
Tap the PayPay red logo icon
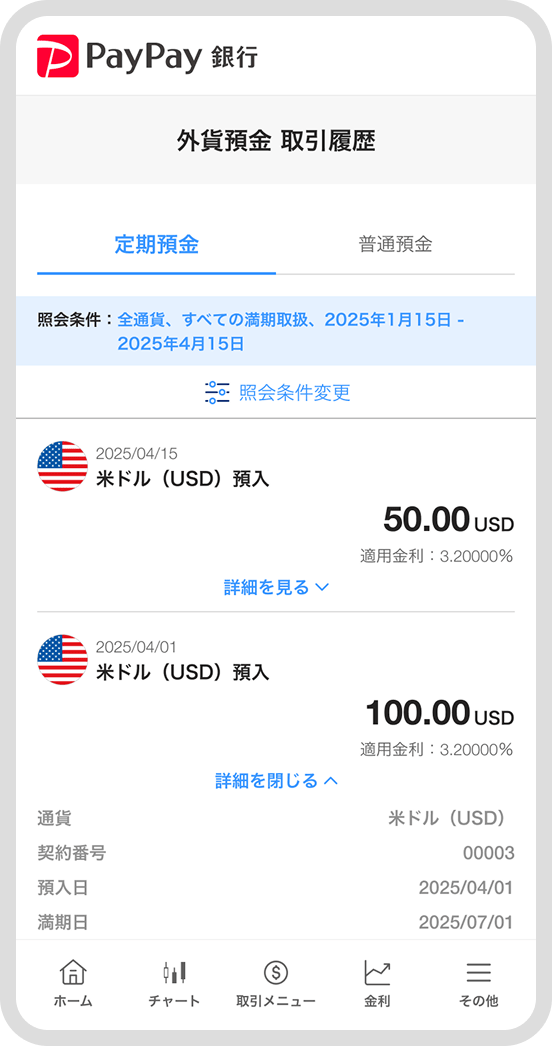(57, 56)
